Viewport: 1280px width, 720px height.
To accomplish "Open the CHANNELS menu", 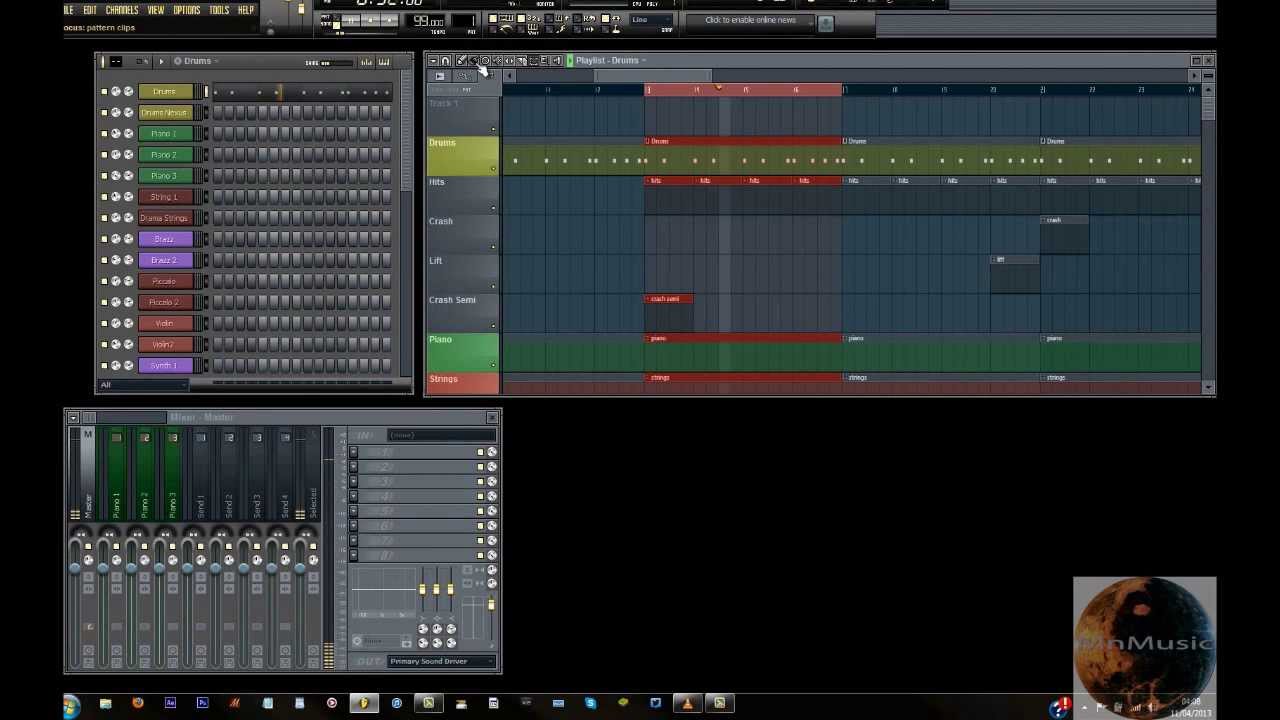I will click(122, 10).
